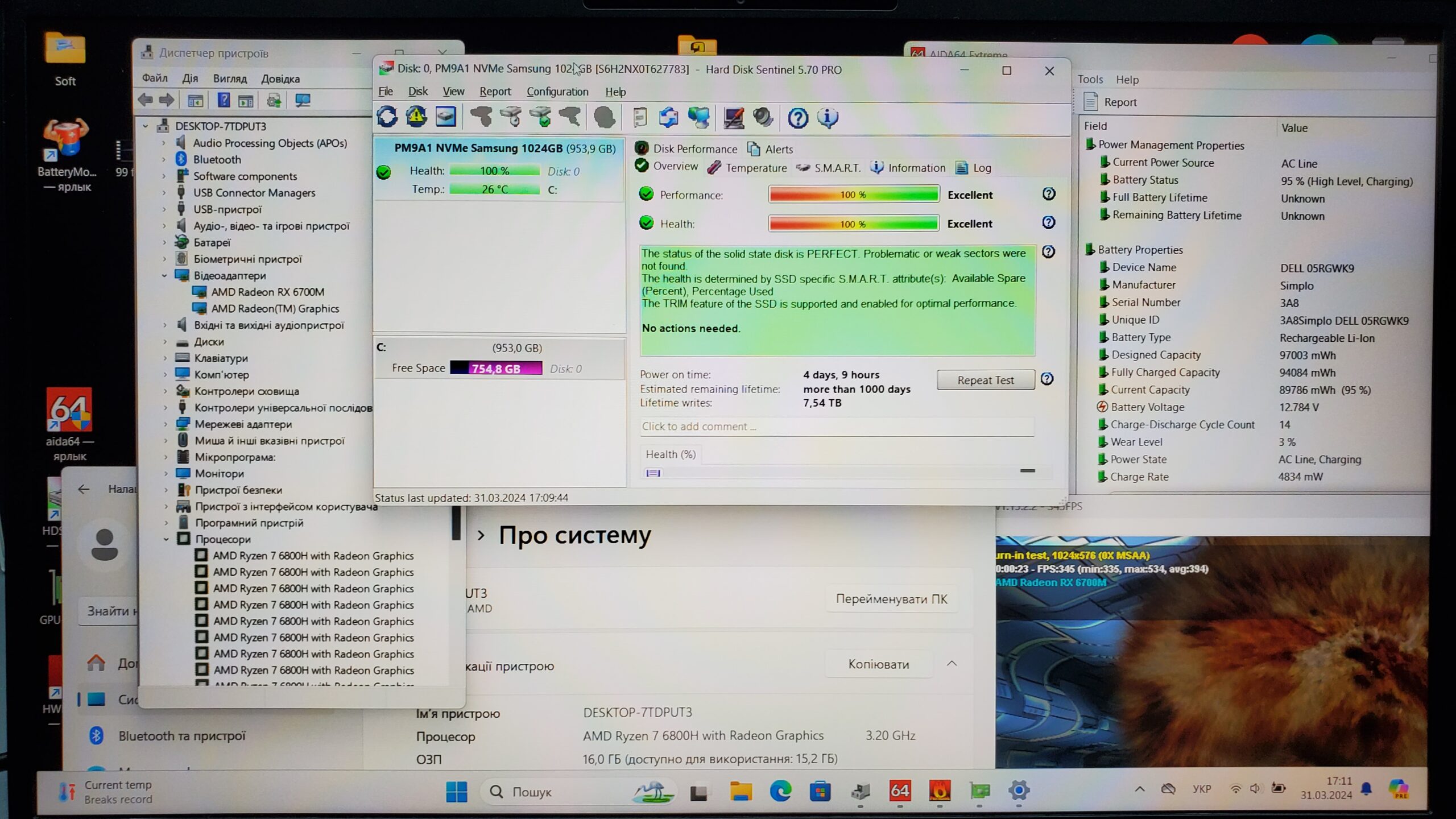Open the Configuration menu

[x=557, y=92]
